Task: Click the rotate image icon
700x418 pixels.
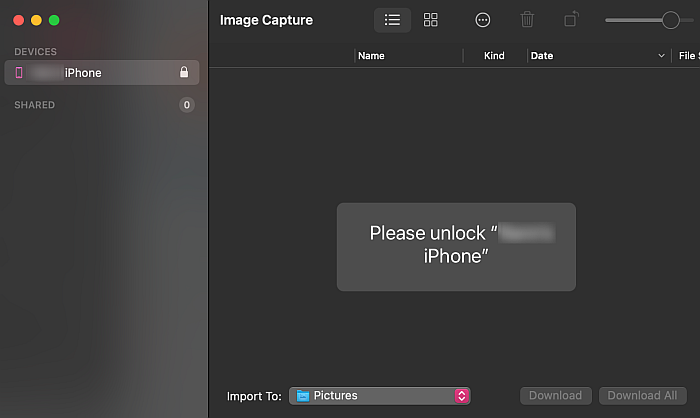Action: click(x=571, y=19)
